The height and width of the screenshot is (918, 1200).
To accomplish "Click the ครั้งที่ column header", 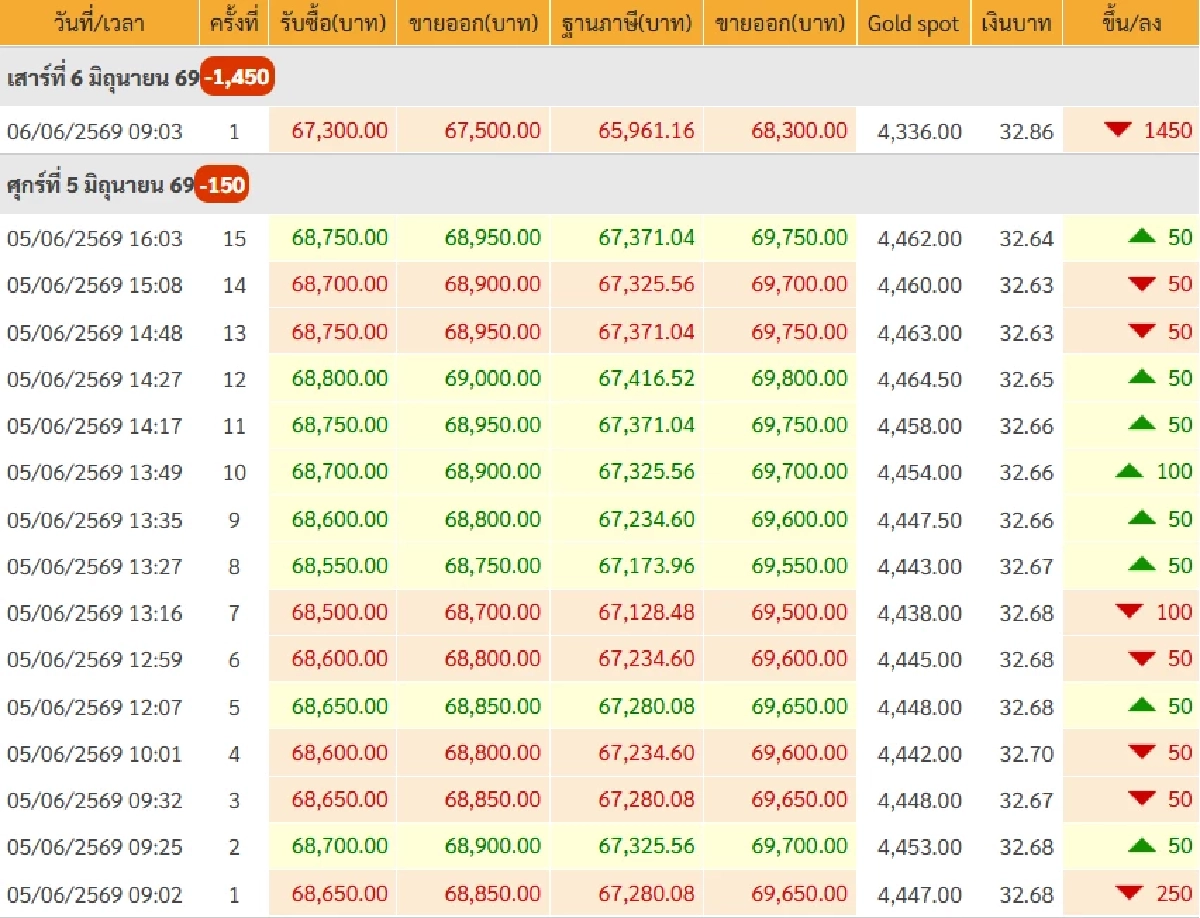I will [234, 23].
